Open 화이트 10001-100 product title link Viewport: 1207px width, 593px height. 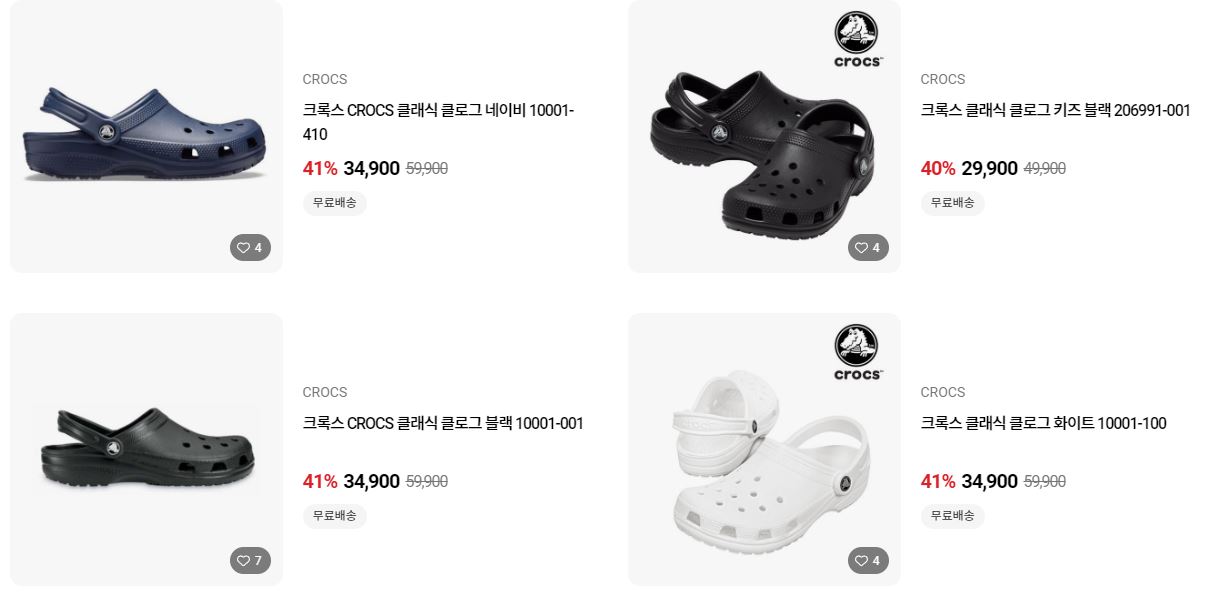coord(1043,423)
